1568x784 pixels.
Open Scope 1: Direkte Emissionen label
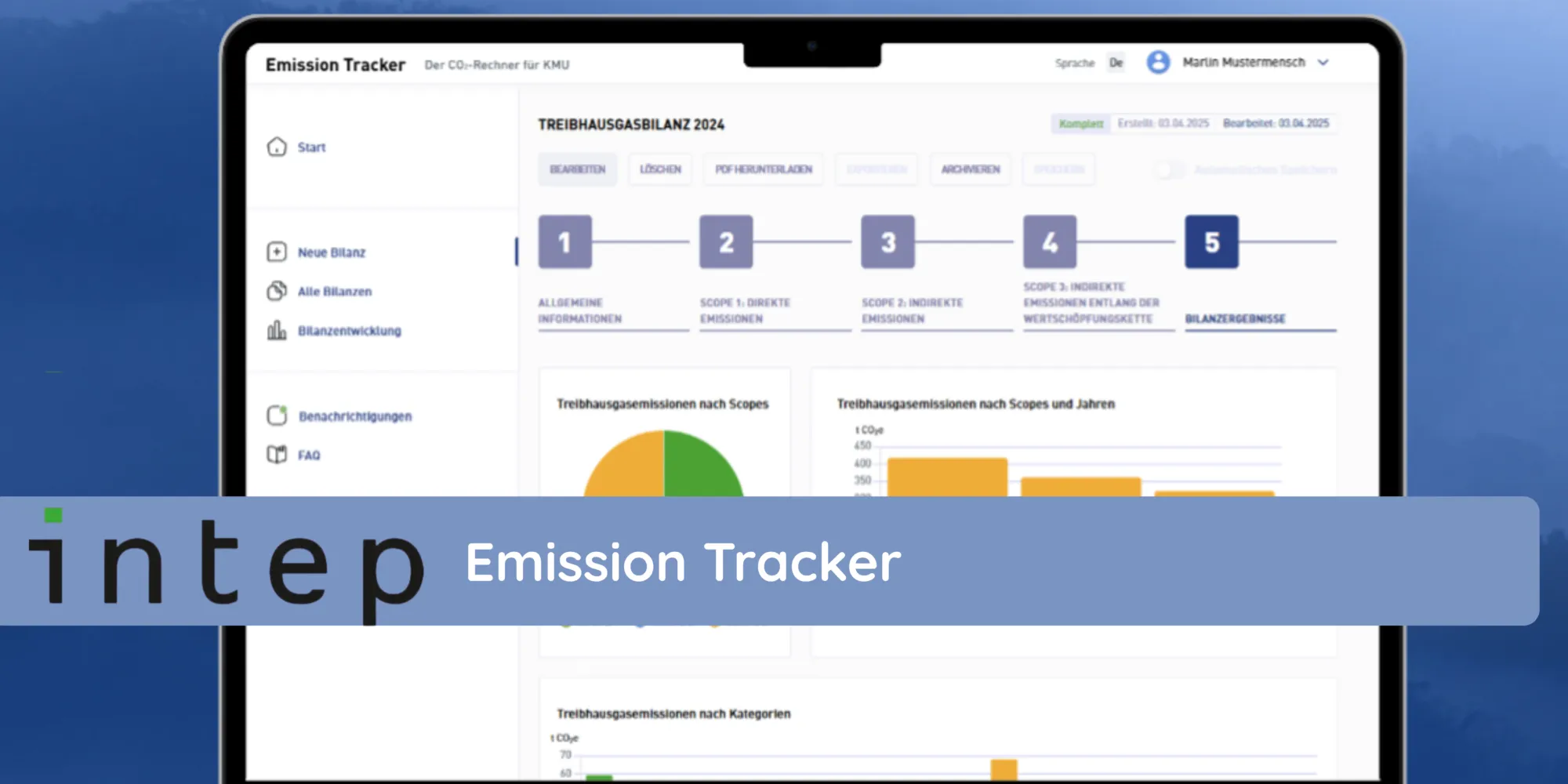[746, 310]
